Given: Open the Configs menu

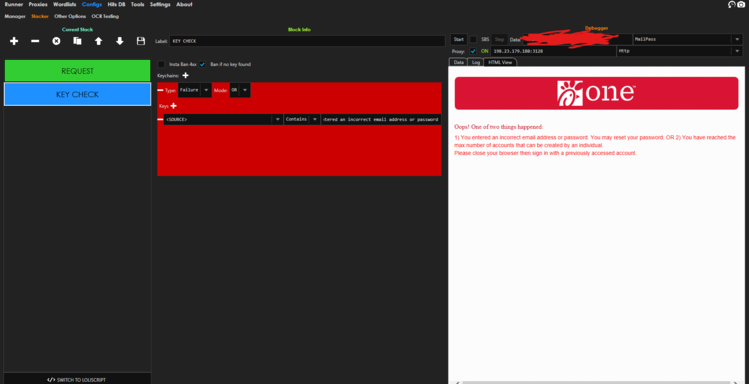Looking at the screenshot, I should click(92, 4).
